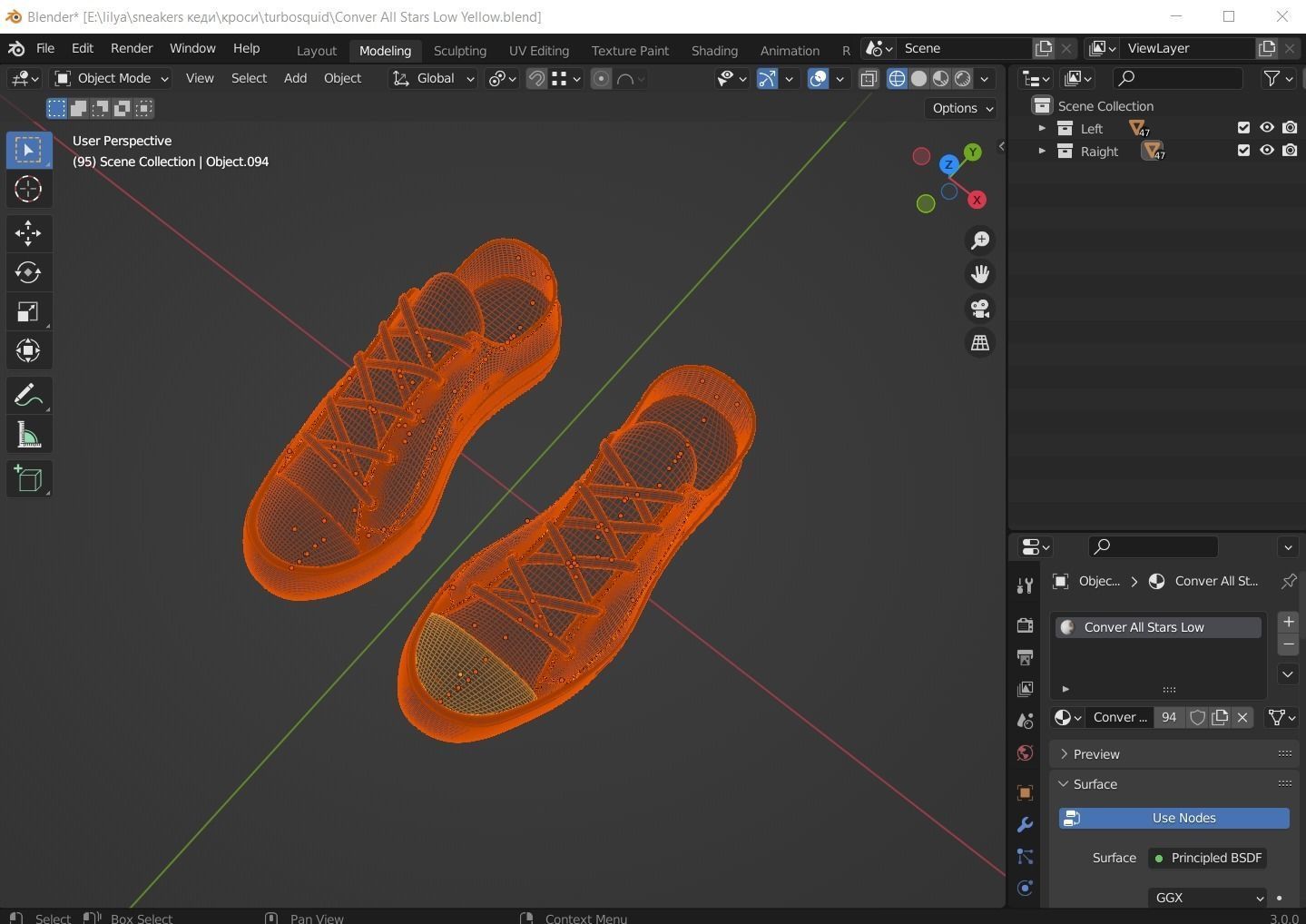Select the Move tool
Image resolution: width=1306 pixels, height=924 pixels.
pyautogui.click(x=28, y=233)
